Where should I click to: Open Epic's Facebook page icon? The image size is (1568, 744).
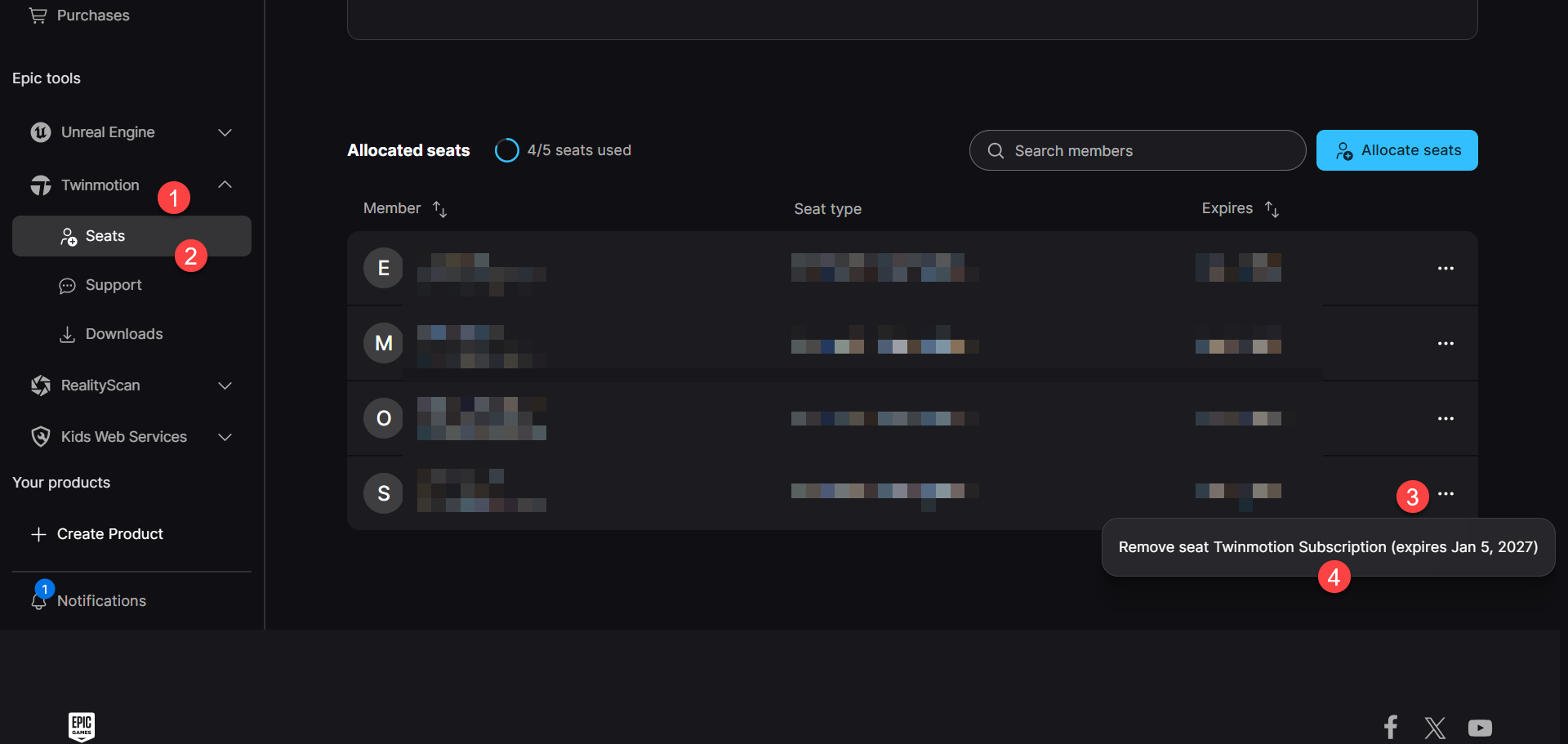click(x=1391, y=727)
